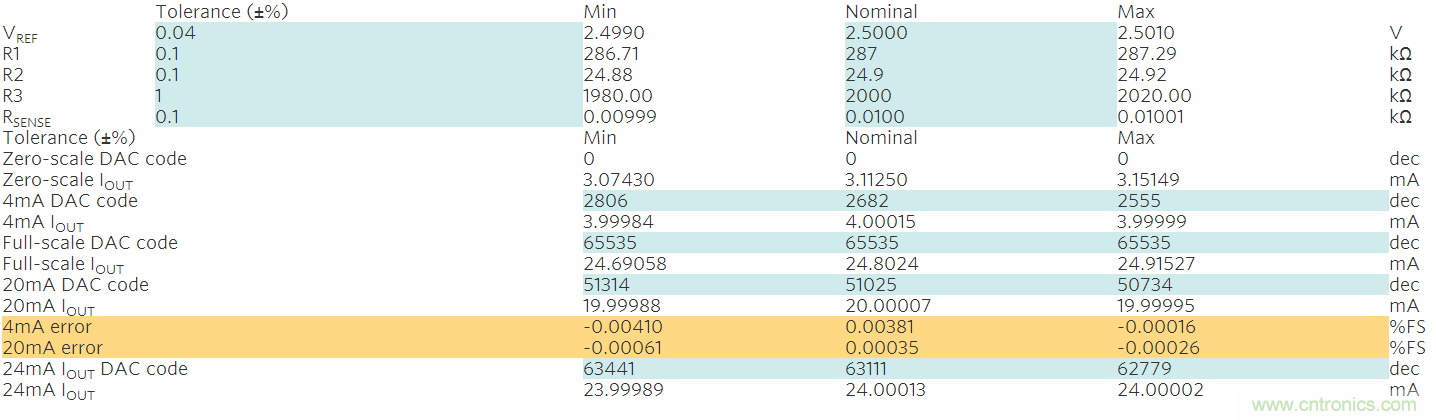Select the 4mA DAC code nominal 2682
The width and height of the screenshot is (1436, 420).
pyautogui.click(x=866, y=201)
